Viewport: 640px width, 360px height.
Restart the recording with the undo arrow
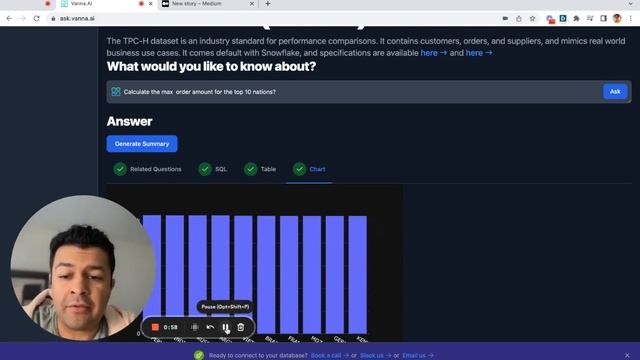tap(210, 327)
